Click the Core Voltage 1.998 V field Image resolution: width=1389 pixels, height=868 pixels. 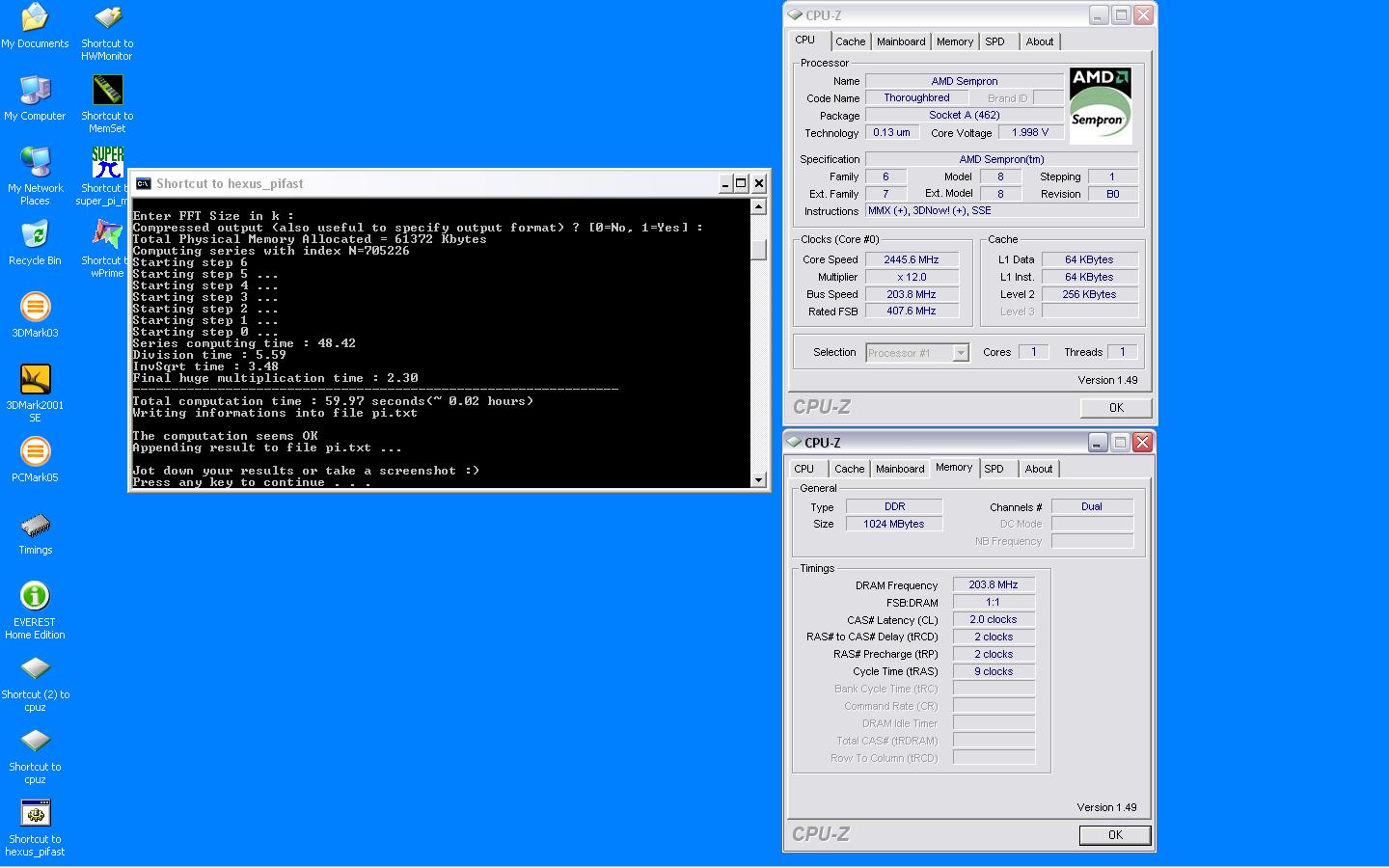[1030, 133]
